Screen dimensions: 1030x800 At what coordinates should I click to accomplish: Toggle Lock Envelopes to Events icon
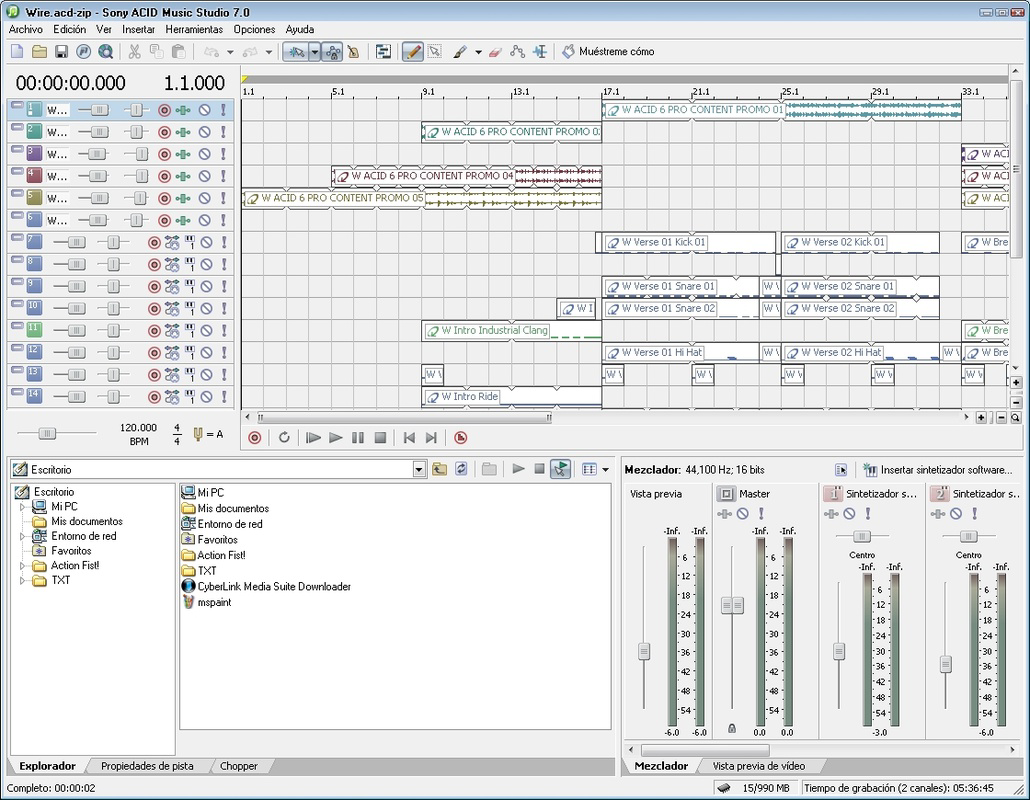[332, 51]
